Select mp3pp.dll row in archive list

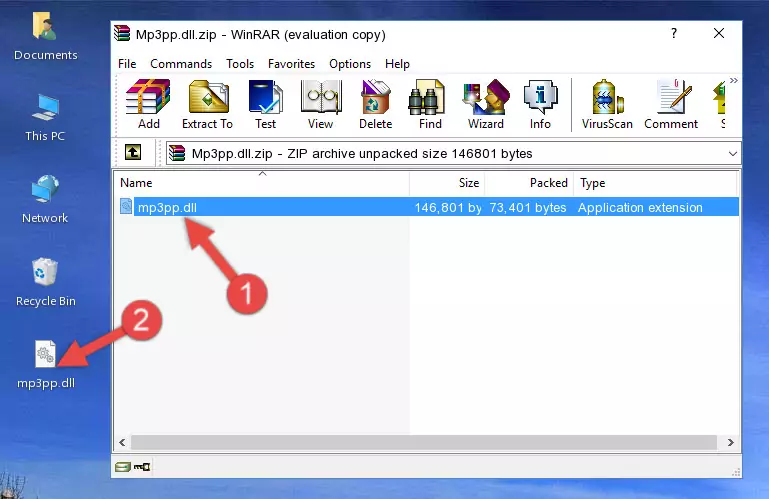pos(429,207)
